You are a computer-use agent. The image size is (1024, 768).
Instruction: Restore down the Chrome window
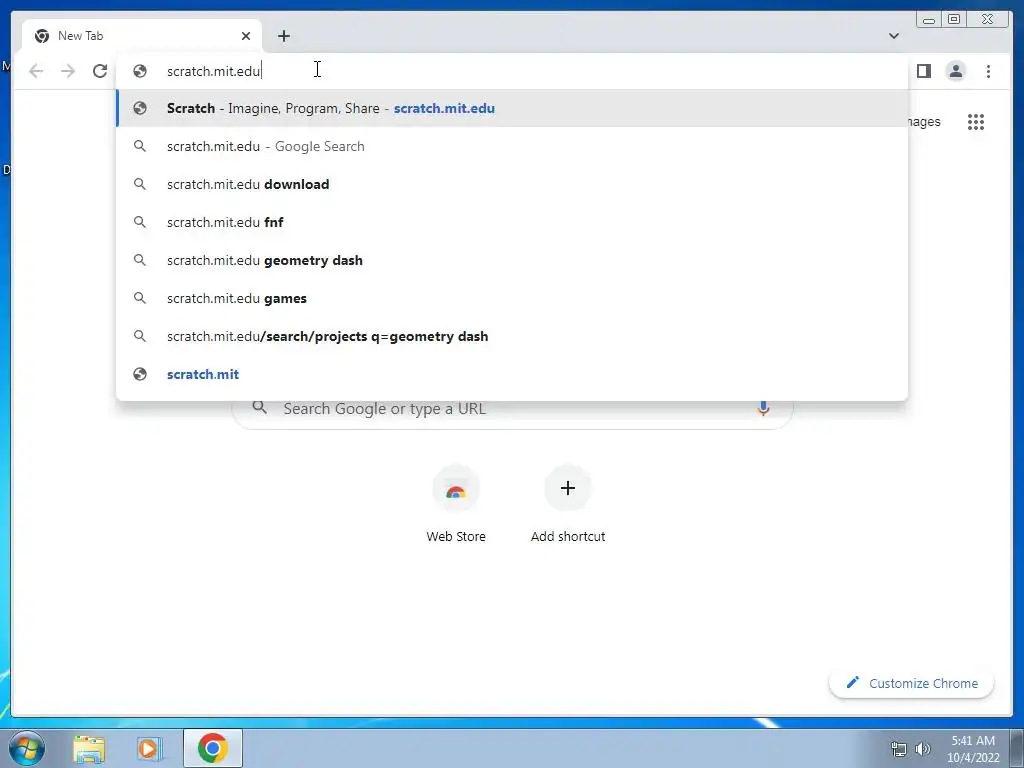(953, 20)
